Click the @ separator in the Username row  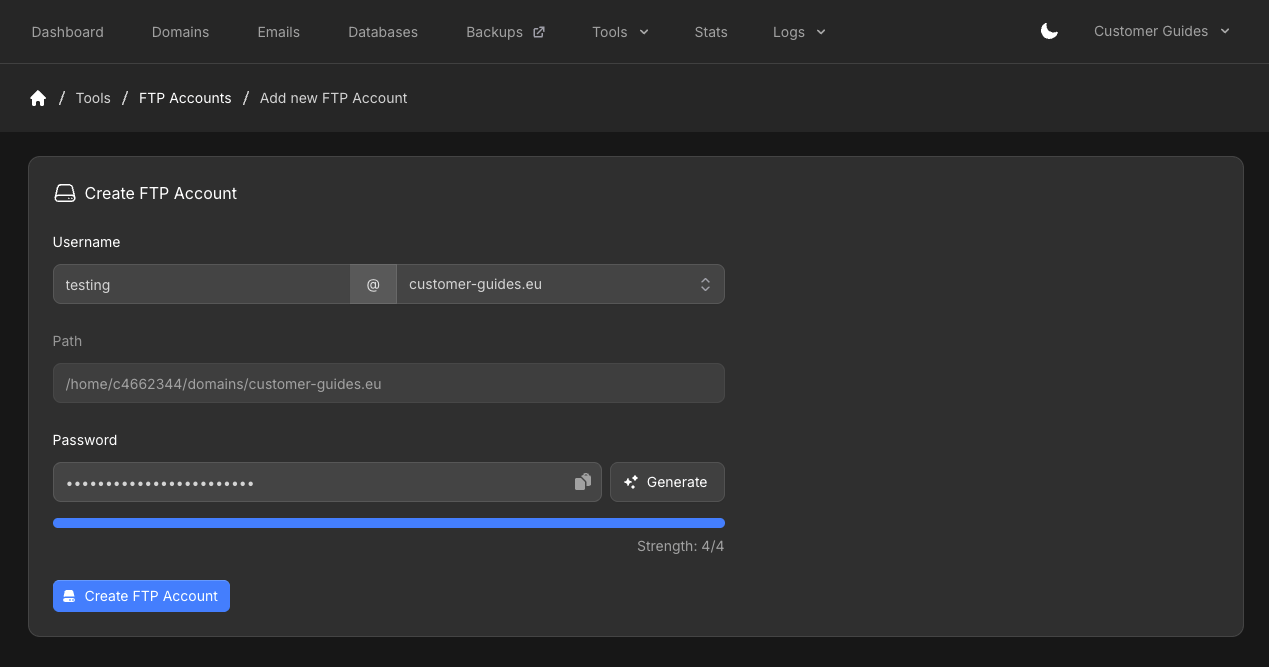[x=373, y=284]
